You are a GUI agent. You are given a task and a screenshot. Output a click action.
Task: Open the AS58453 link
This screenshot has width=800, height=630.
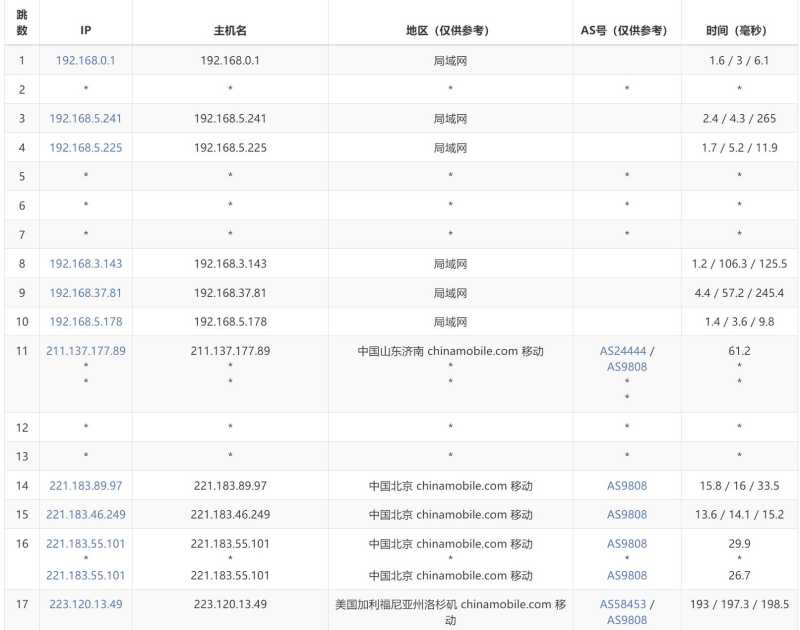(x=623, y=604)
